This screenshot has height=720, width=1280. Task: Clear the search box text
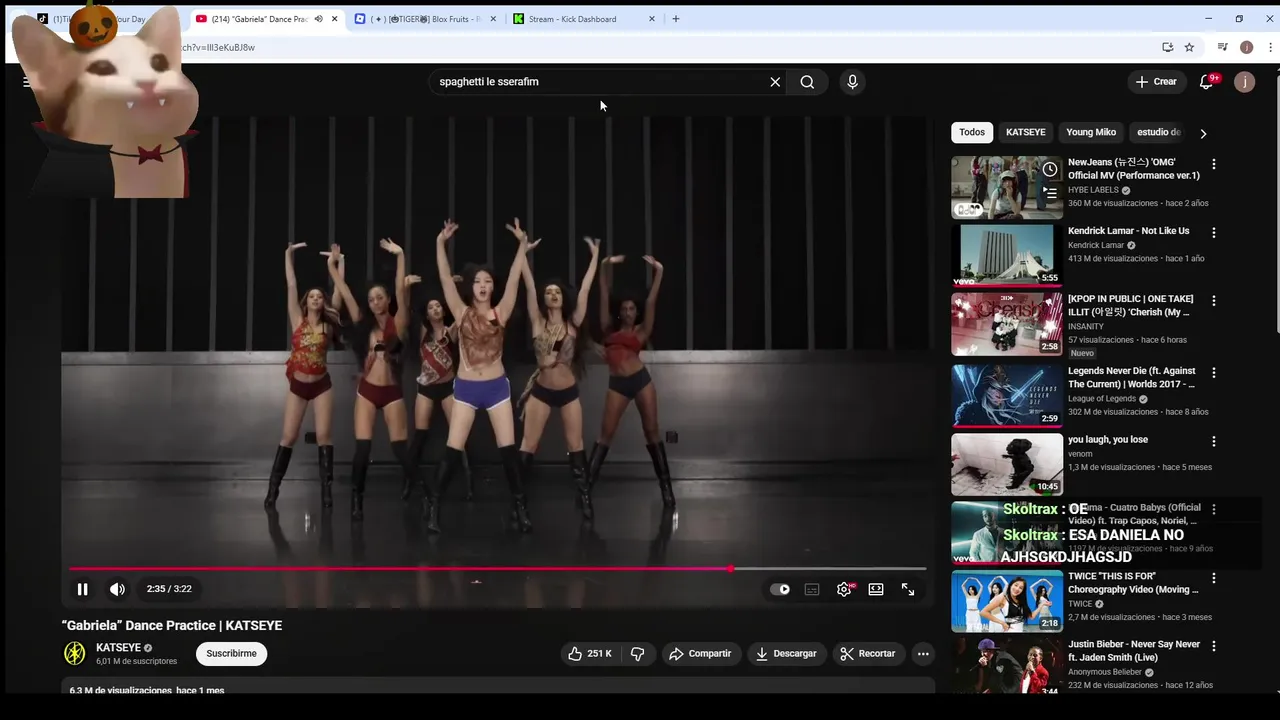[x=775, y=82]
